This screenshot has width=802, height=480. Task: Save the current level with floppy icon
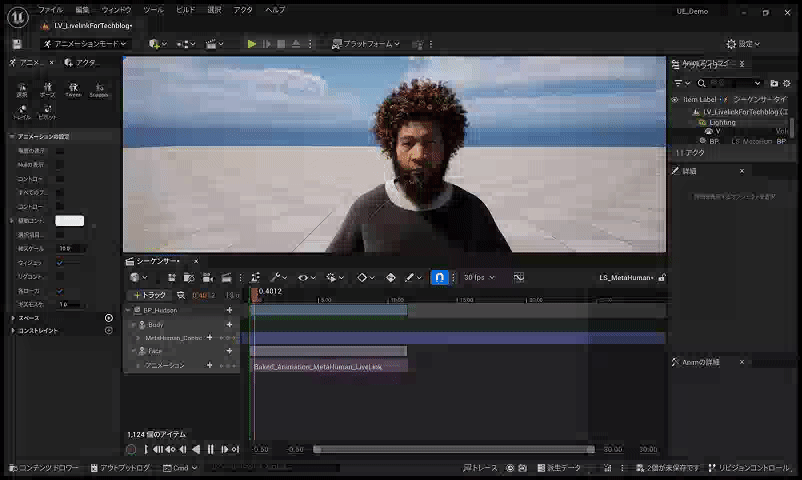tap(17, 44)
